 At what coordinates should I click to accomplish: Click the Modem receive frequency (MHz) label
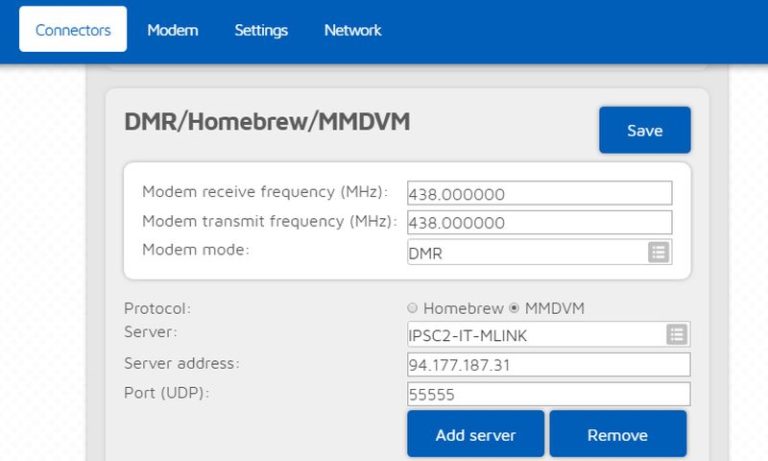pos(264,192)
